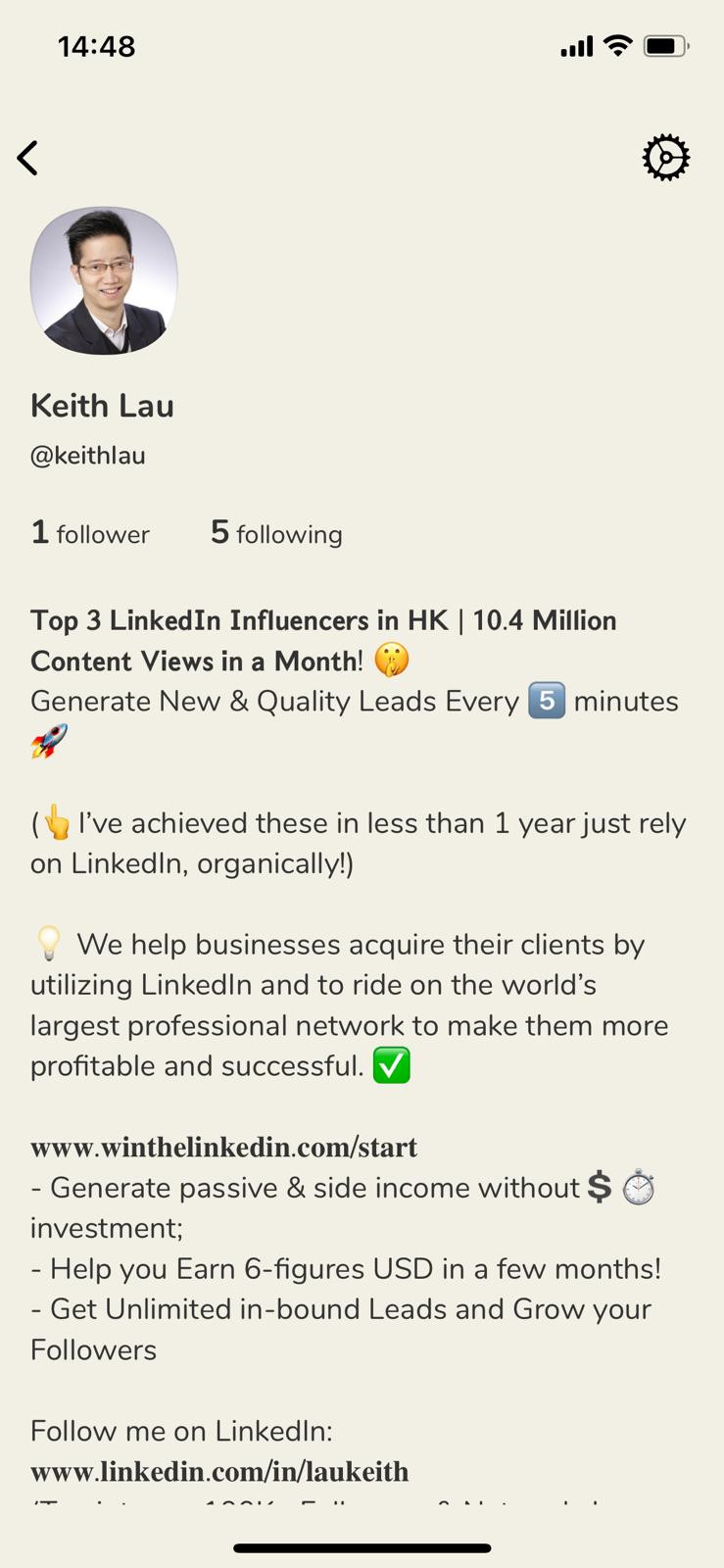
Task: Tap the green checkmark emoji
Action: point(392,1065)
